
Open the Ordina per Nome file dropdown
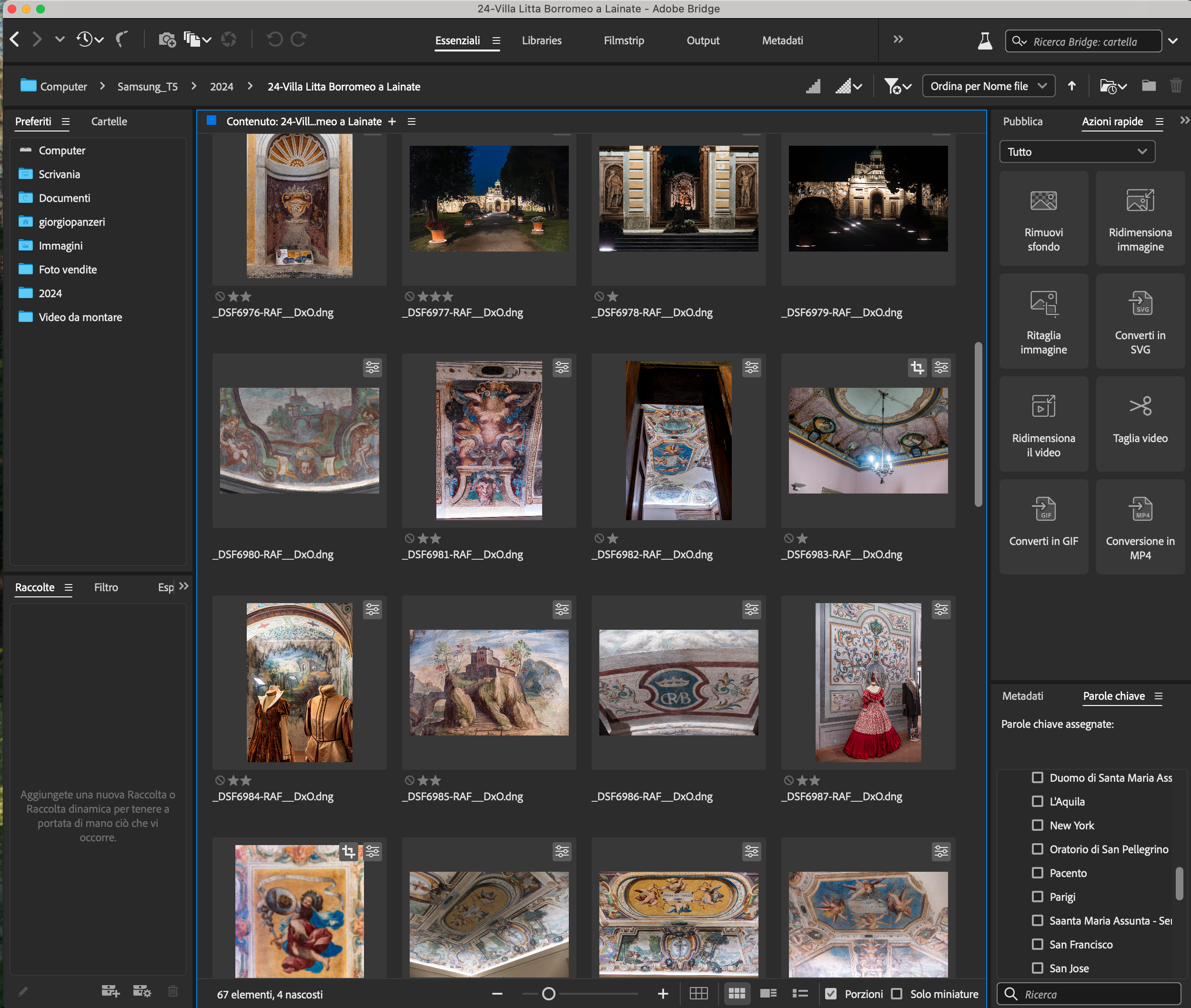click(988, 86)
